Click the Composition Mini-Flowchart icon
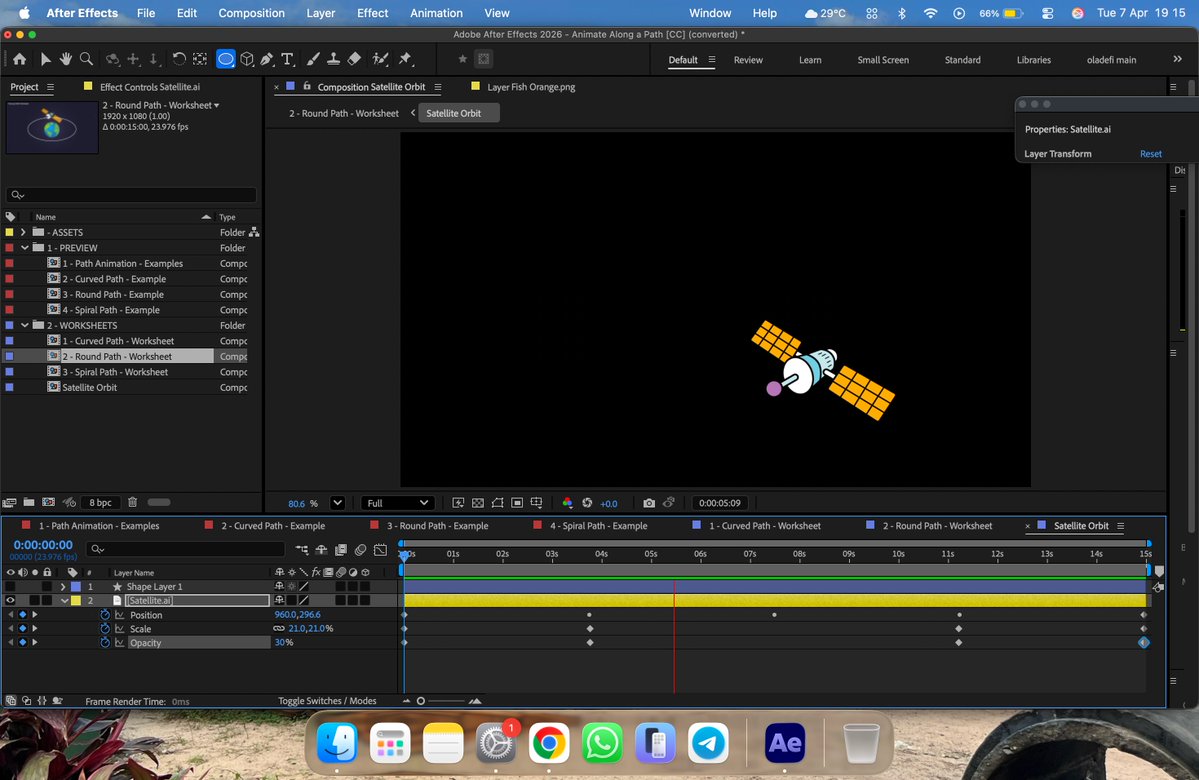 [x=302, y=550]
